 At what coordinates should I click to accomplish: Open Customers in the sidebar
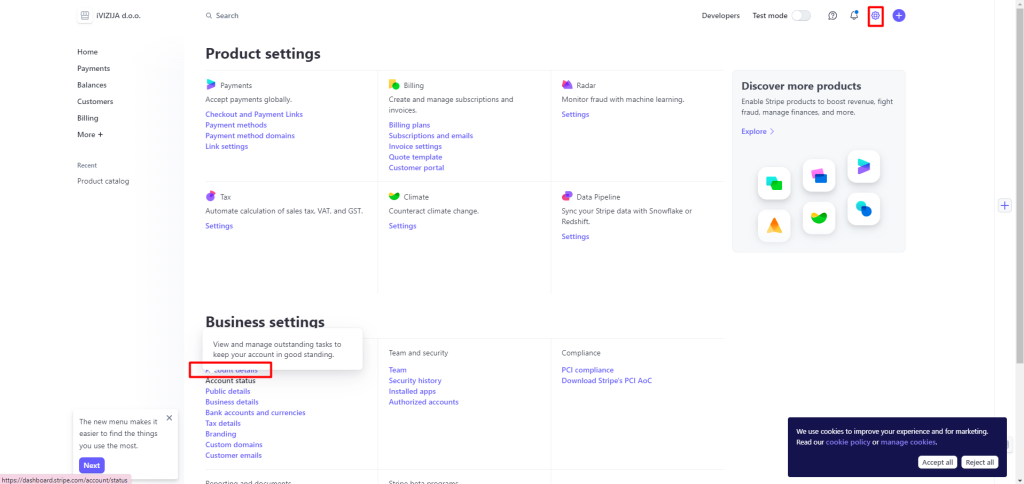(95, 101)
